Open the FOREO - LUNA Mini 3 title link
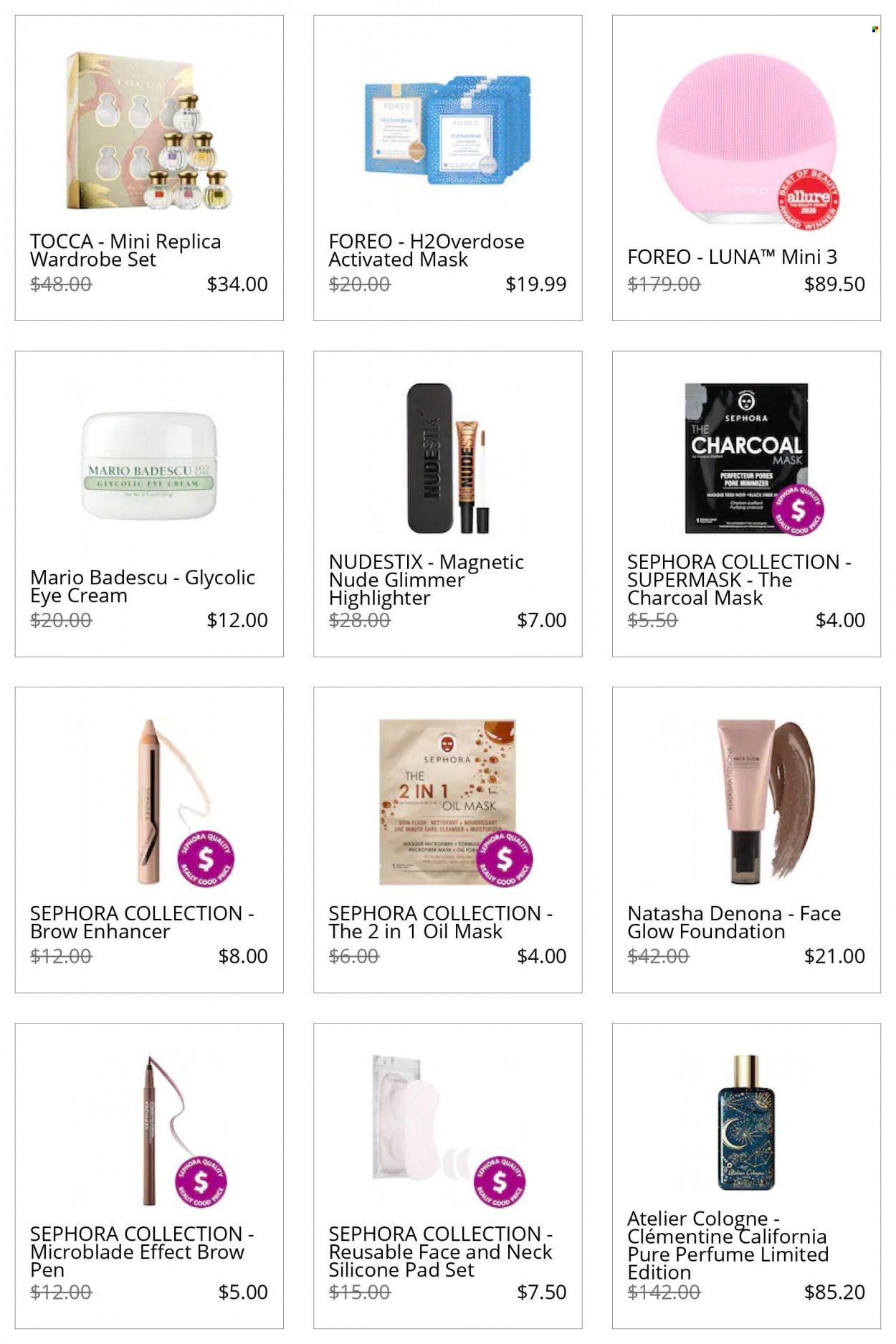Screen dimensions: 896x1344 (732, 257)
